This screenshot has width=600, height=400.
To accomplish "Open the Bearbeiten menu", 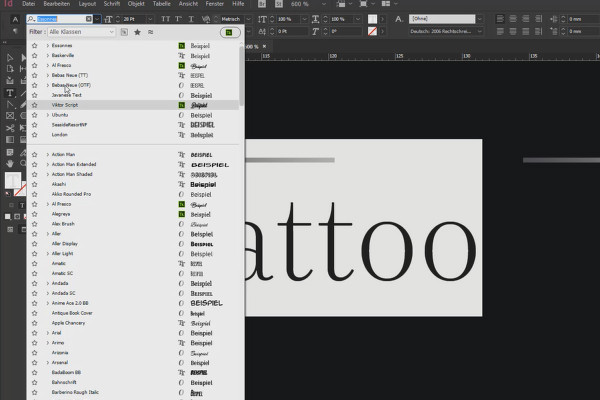I will click(57, 4).
